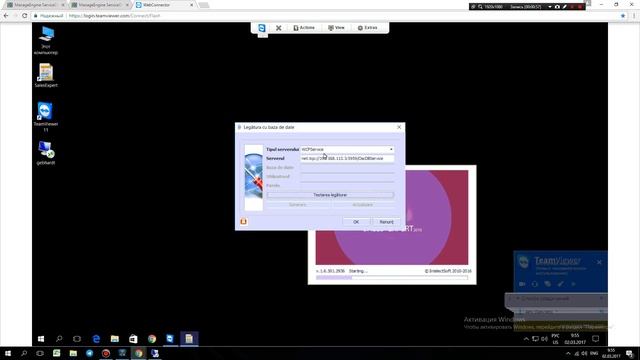
Task: Click browser back arrow
Action: [x=6, y=16]
